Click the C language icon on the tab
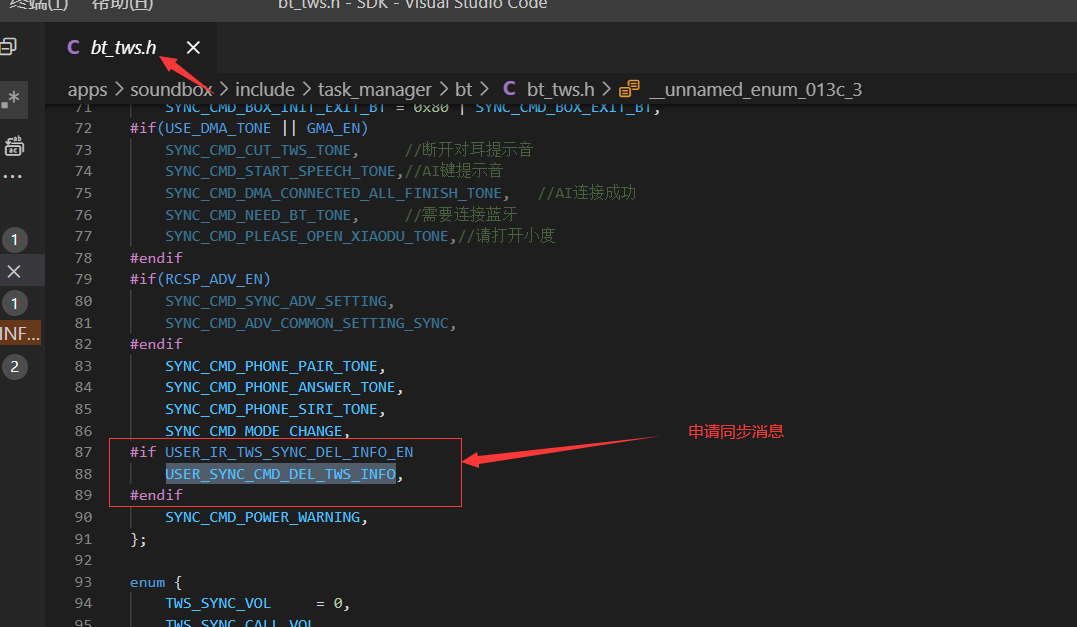The height and width of the screenshot is (627, 1077). [x=73, y=47]
